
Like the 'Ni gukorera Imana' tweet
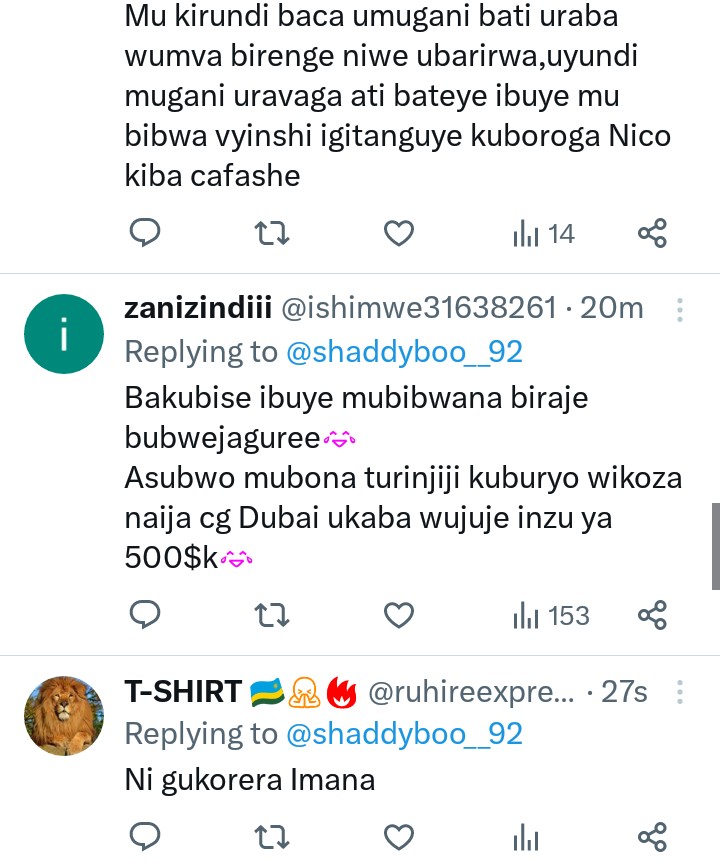tap(399, 837)
